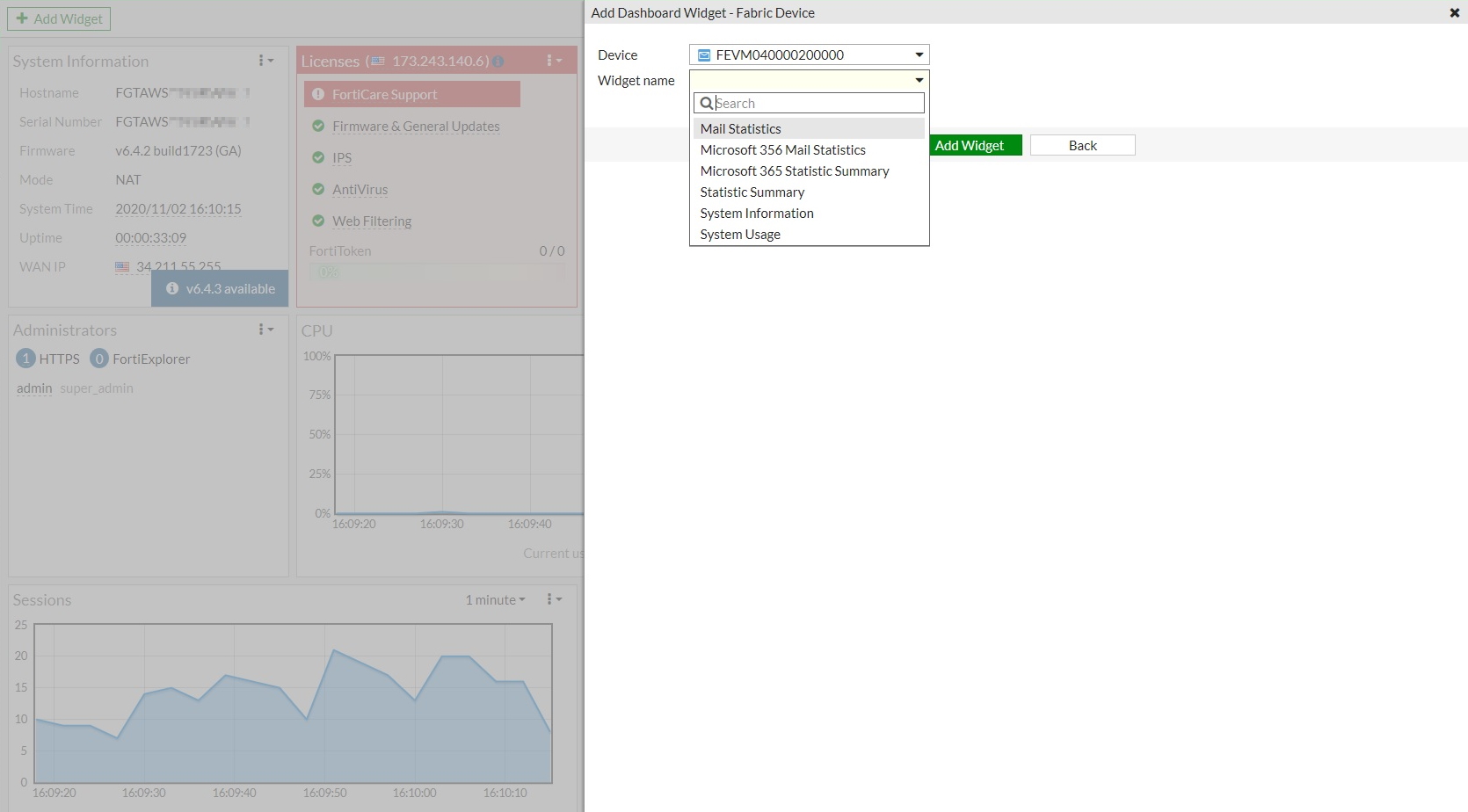
Task: Click the widget name Search field
Action: [x=818, y=103]
